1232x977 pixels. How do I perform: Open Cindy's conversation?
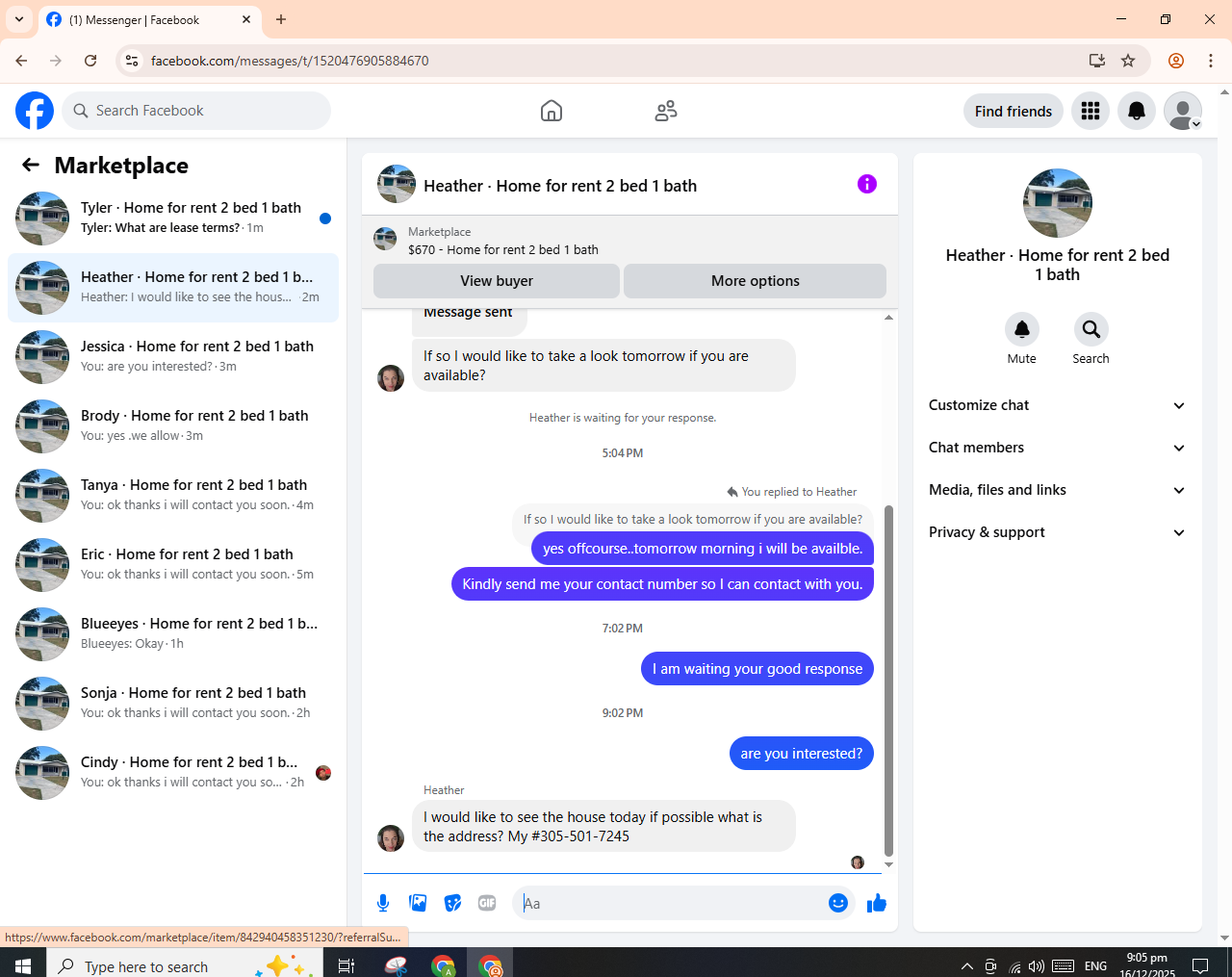[x=173, y=773]
